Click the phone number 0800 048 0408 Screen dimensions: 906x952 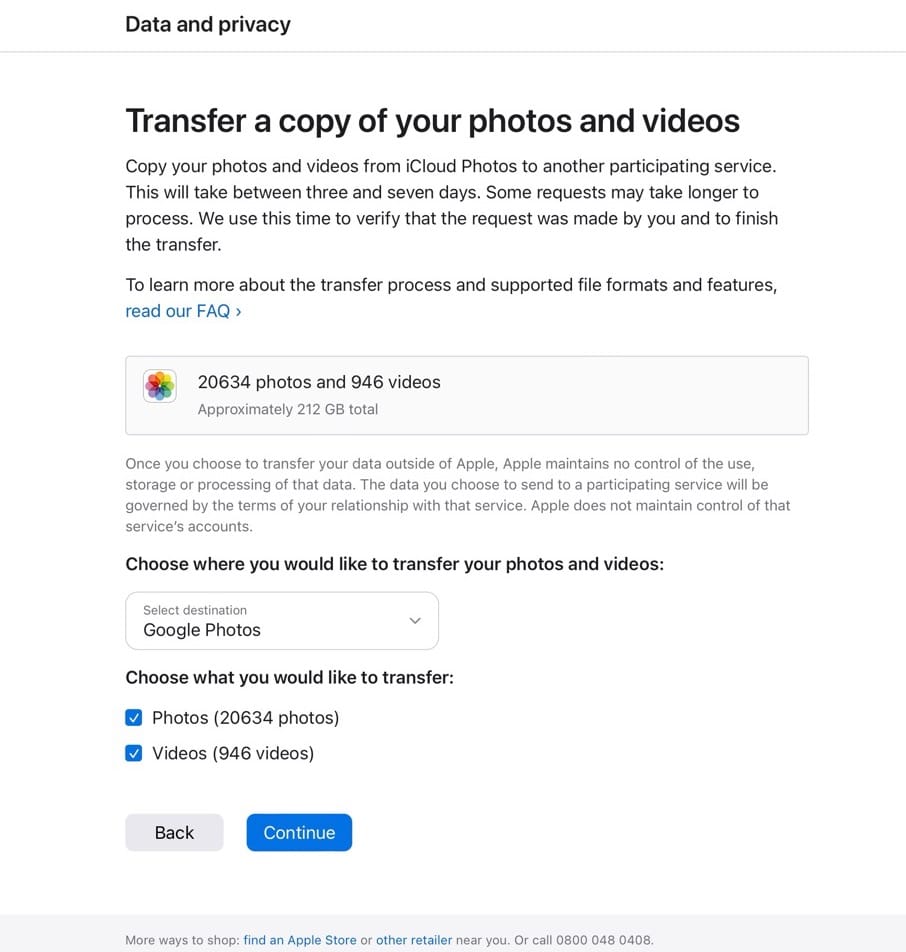604,940
